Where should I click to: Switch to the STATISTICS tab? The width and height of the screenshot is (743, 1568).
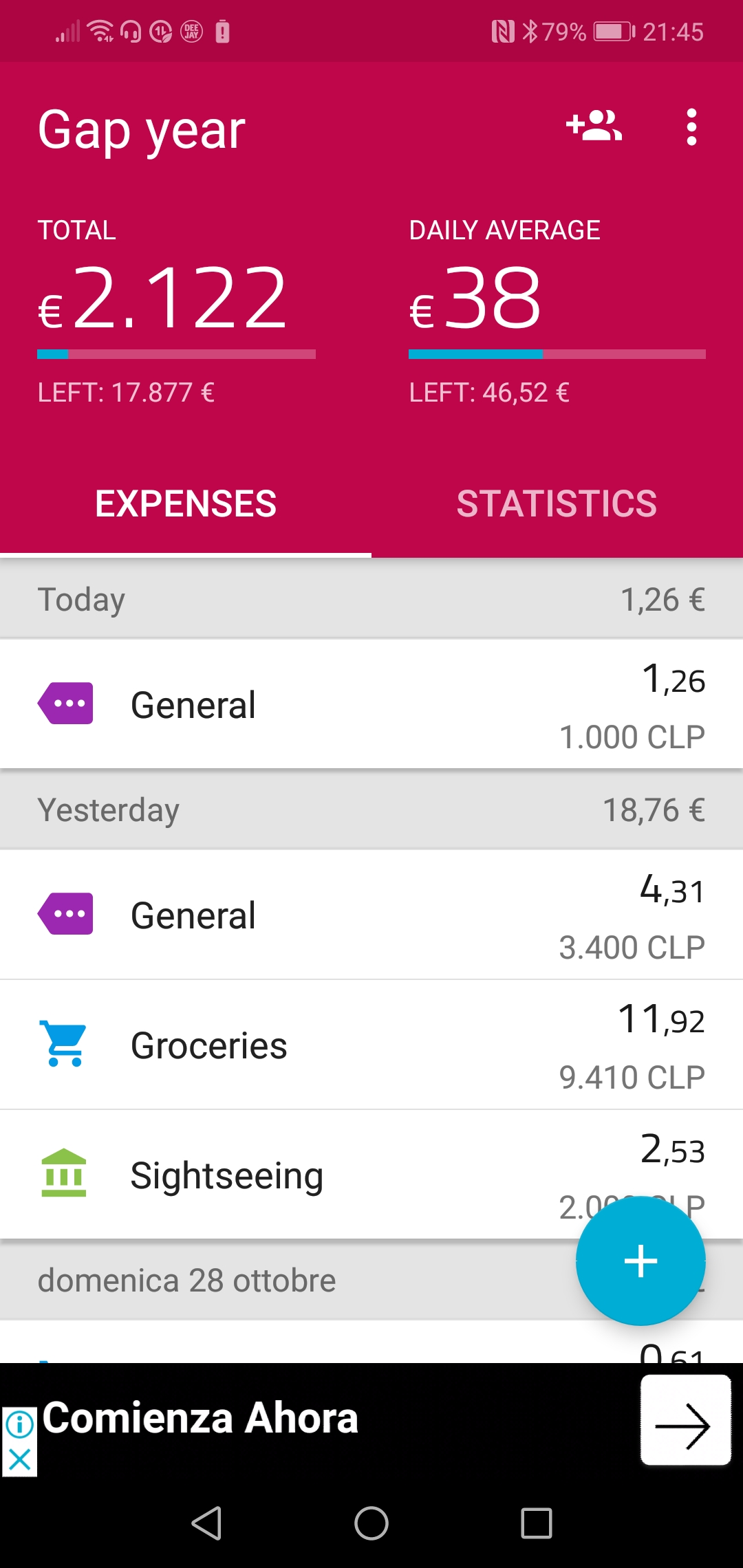point(557,503)
